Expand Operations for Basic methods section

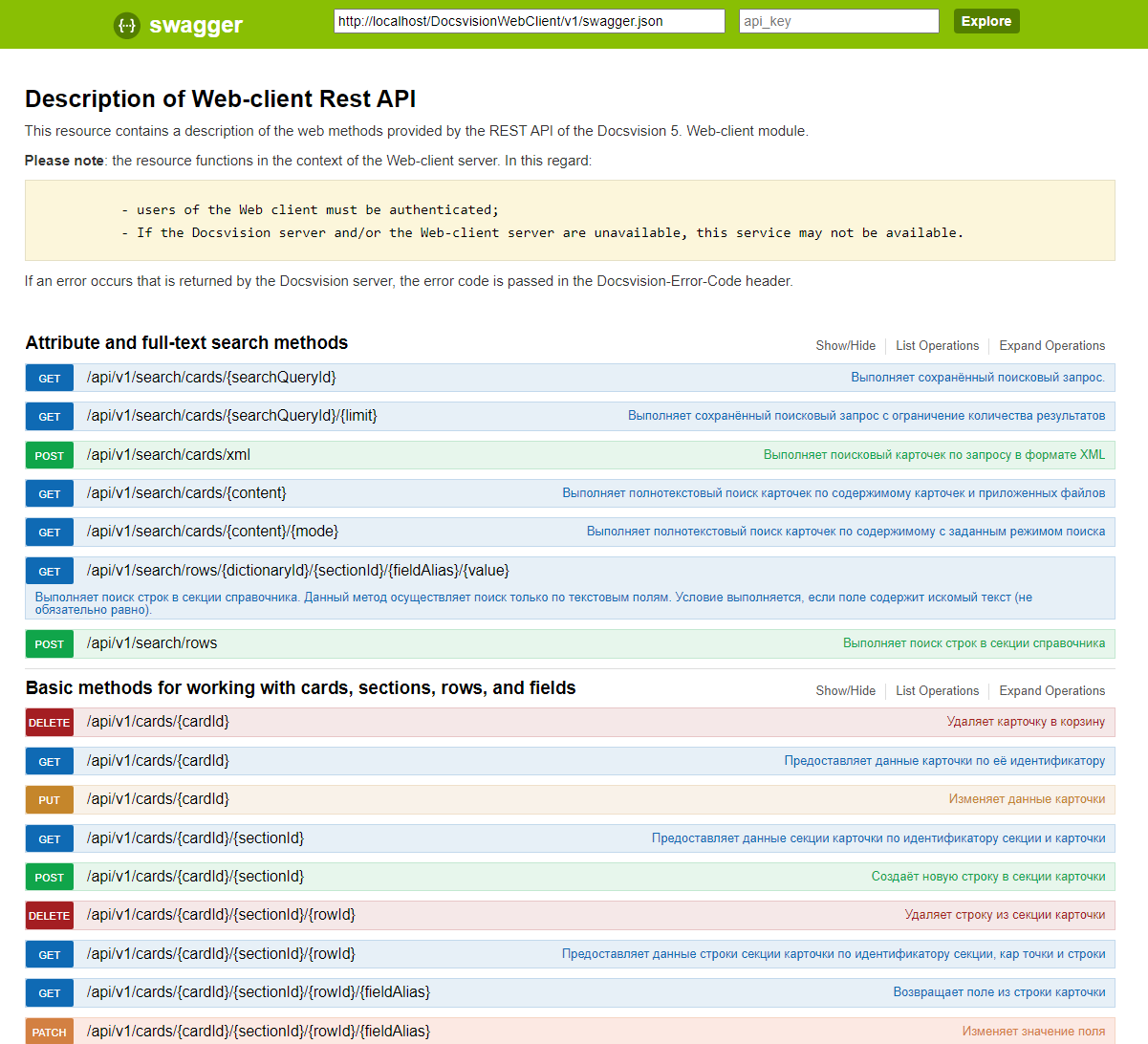[x=1051, y=691]
